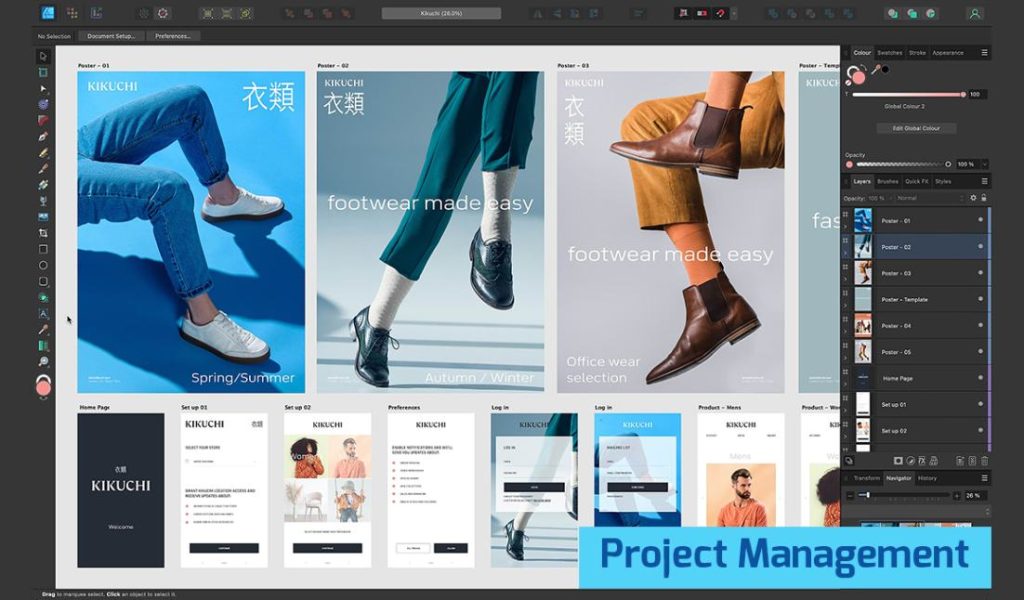Zoom in with Navigator plus button
The image size is (1024, 600).
[x=957, y=496]
